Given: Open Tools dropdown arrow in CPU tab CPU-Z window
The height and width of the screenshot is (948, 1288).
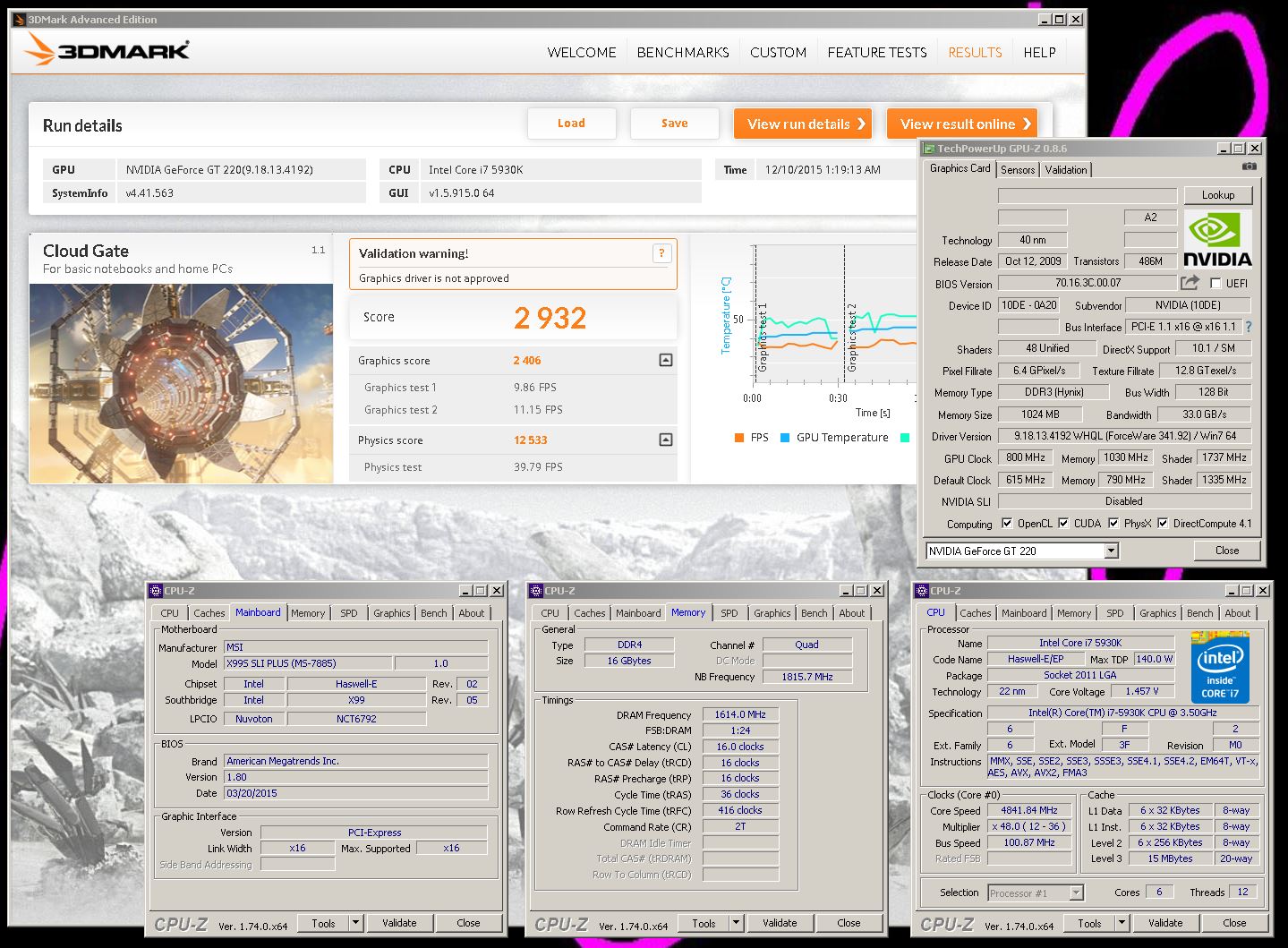Looking at the screenshot, I should tap(1122, 923).
